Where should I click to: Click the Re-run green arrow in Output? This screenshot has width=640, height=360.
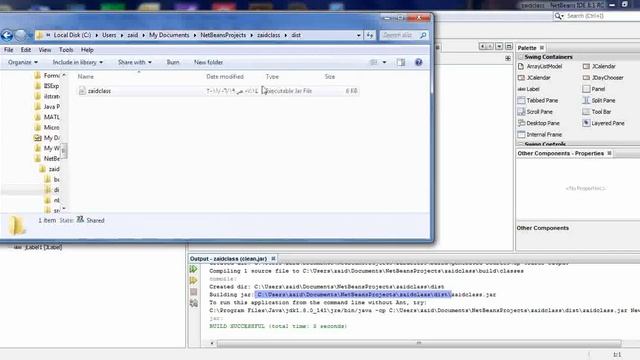click(194, 269)
